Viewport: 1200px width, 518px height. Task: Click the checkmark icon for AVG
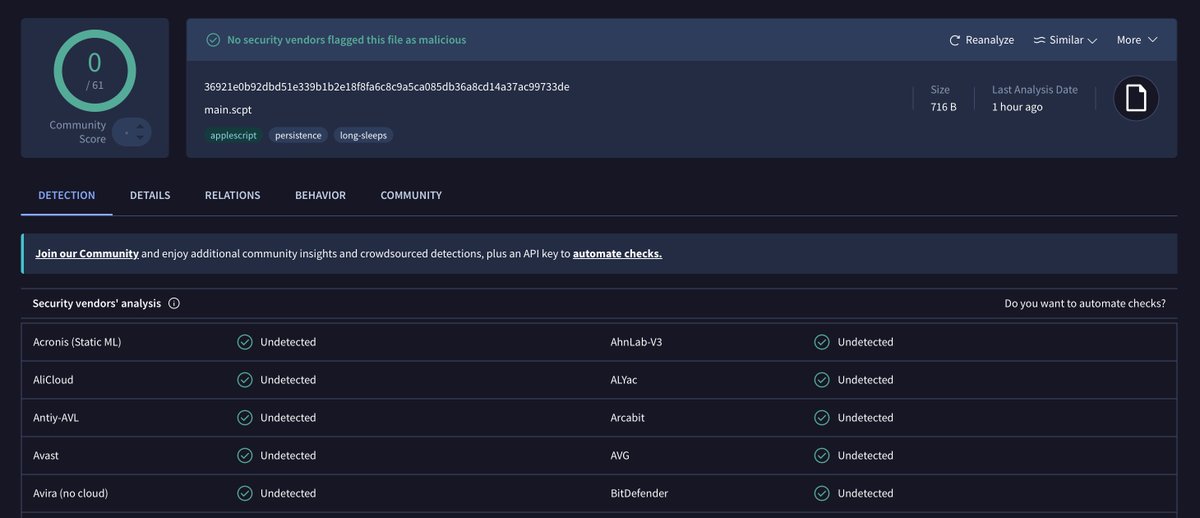822,456
